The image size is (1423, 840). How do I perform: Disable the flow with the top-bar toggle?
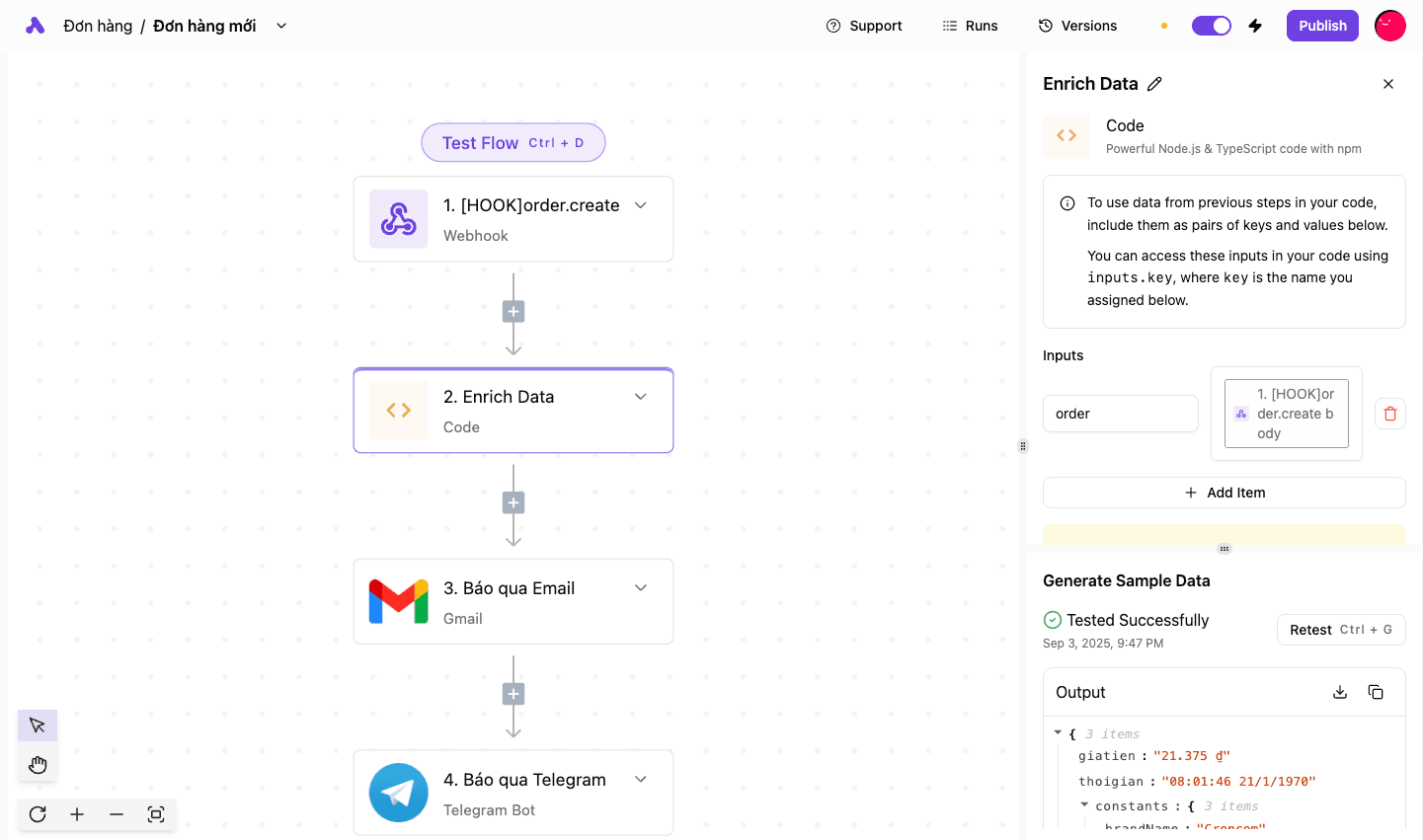(x=1212, y=25)
